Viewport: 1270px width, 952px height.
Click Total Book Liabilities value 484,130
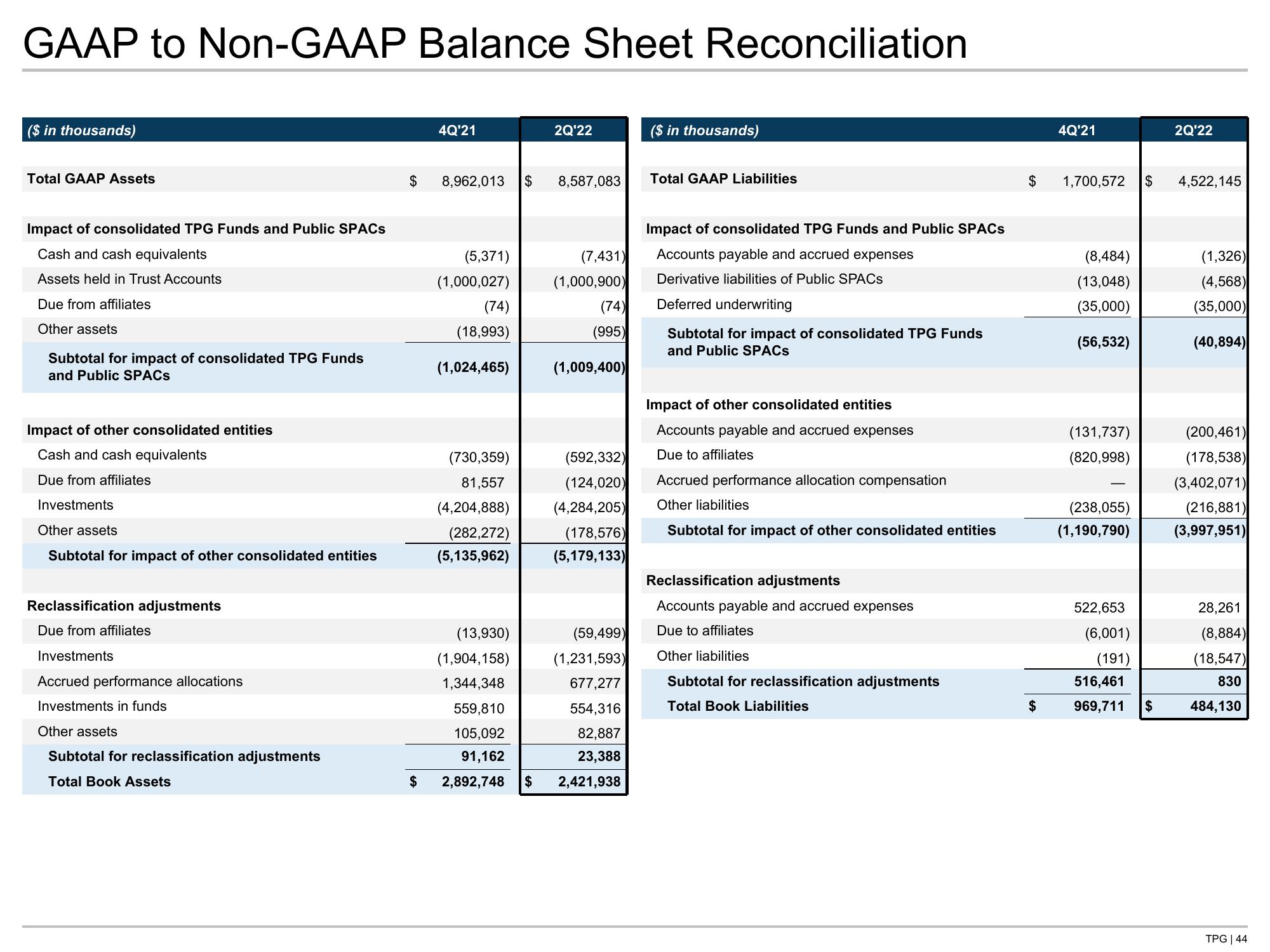pos(1215,706)
